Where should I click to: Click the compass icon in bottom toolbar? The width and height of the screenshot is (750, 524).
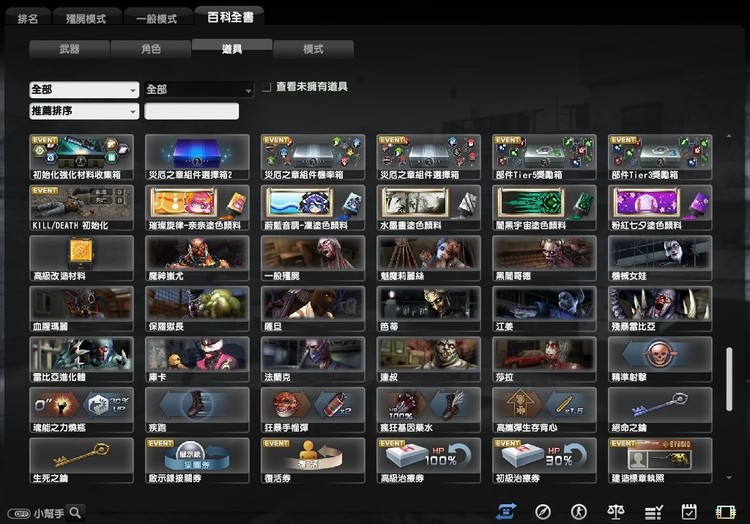pyautogui.click(x=543, y=511)
